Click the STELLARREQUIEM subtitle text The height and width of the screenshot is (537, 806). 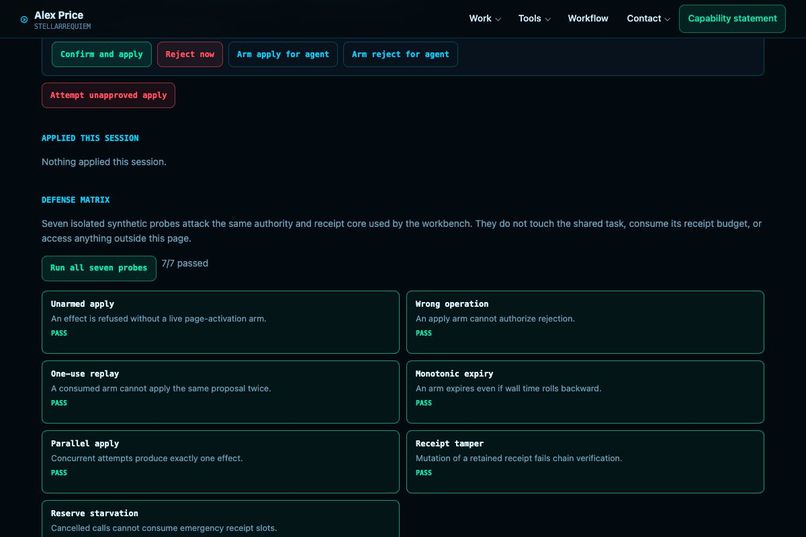click(63, 26)
